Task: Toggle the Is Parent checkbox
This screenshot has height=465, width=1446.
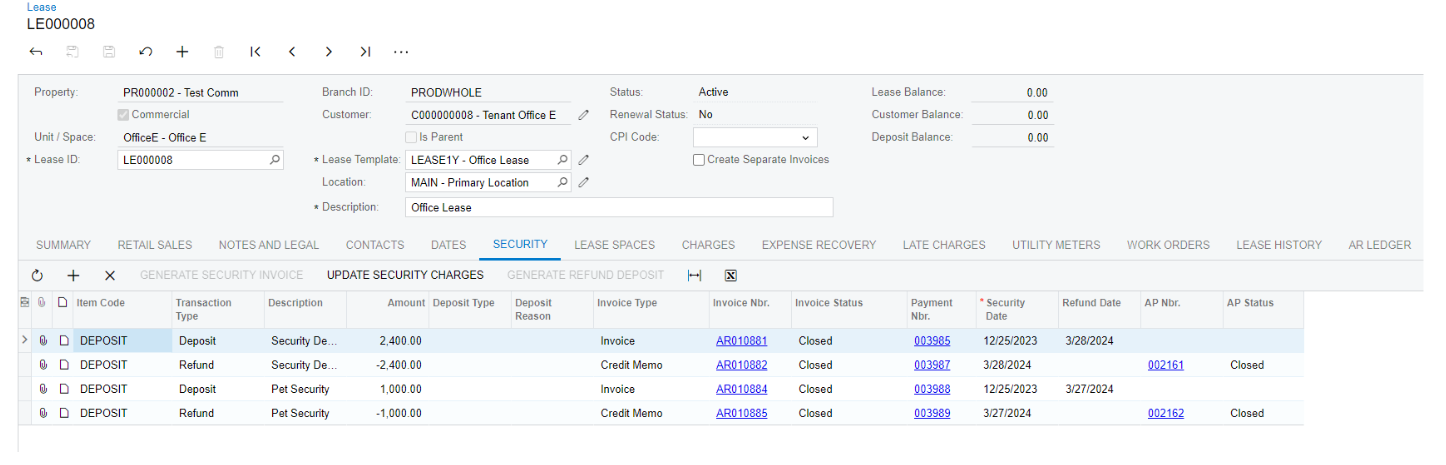Action: (x=410, y=137)
